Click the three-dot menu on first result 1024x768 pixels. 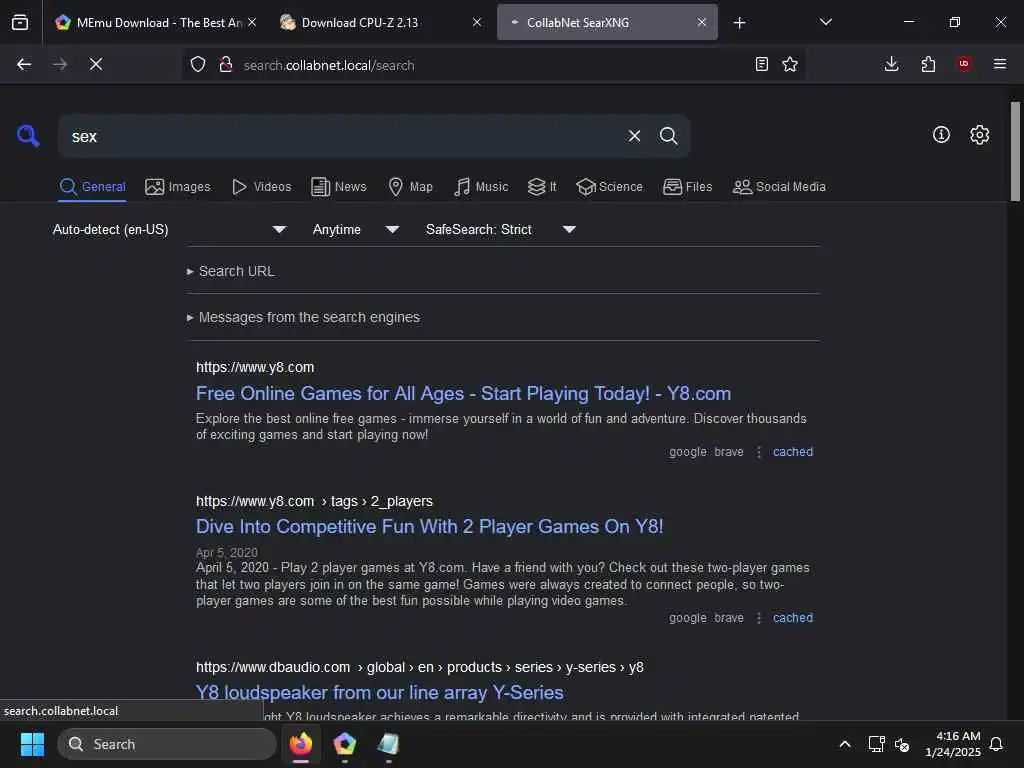(759, 452)
